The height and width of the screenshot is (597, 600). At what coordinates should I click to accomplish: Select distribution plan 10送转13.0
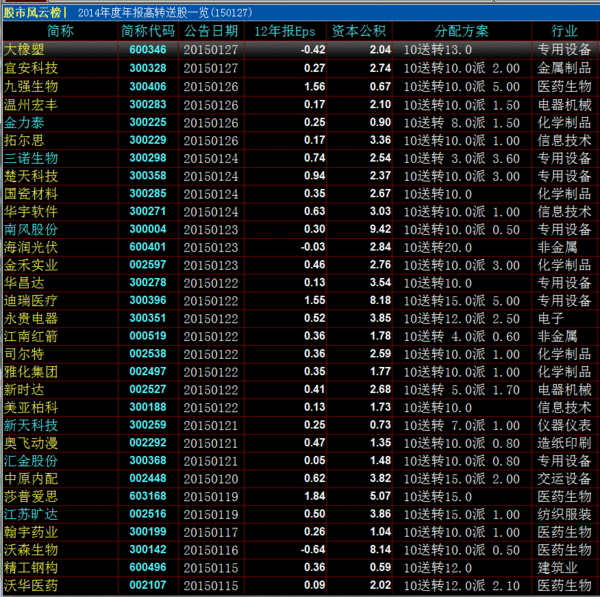[438, 50]
